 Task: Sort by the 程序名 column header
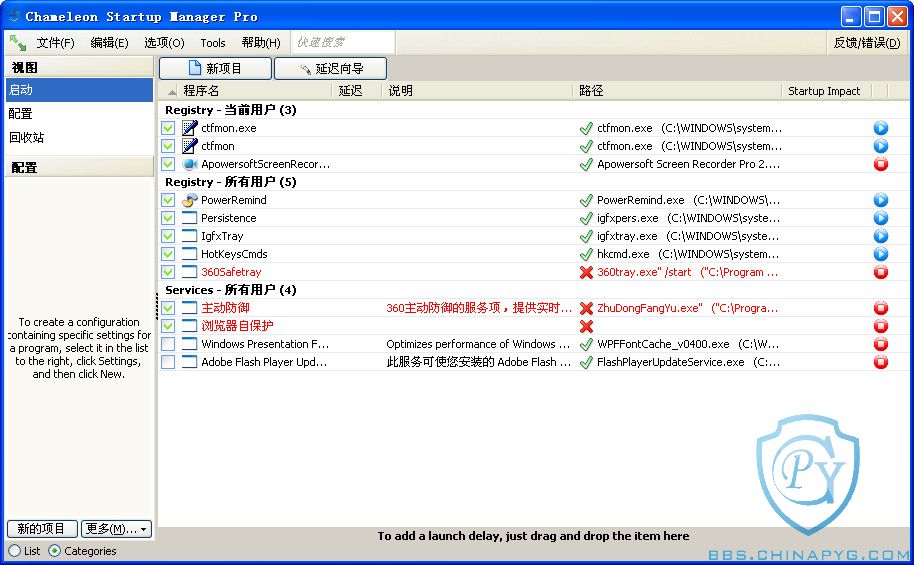(201, 91)
